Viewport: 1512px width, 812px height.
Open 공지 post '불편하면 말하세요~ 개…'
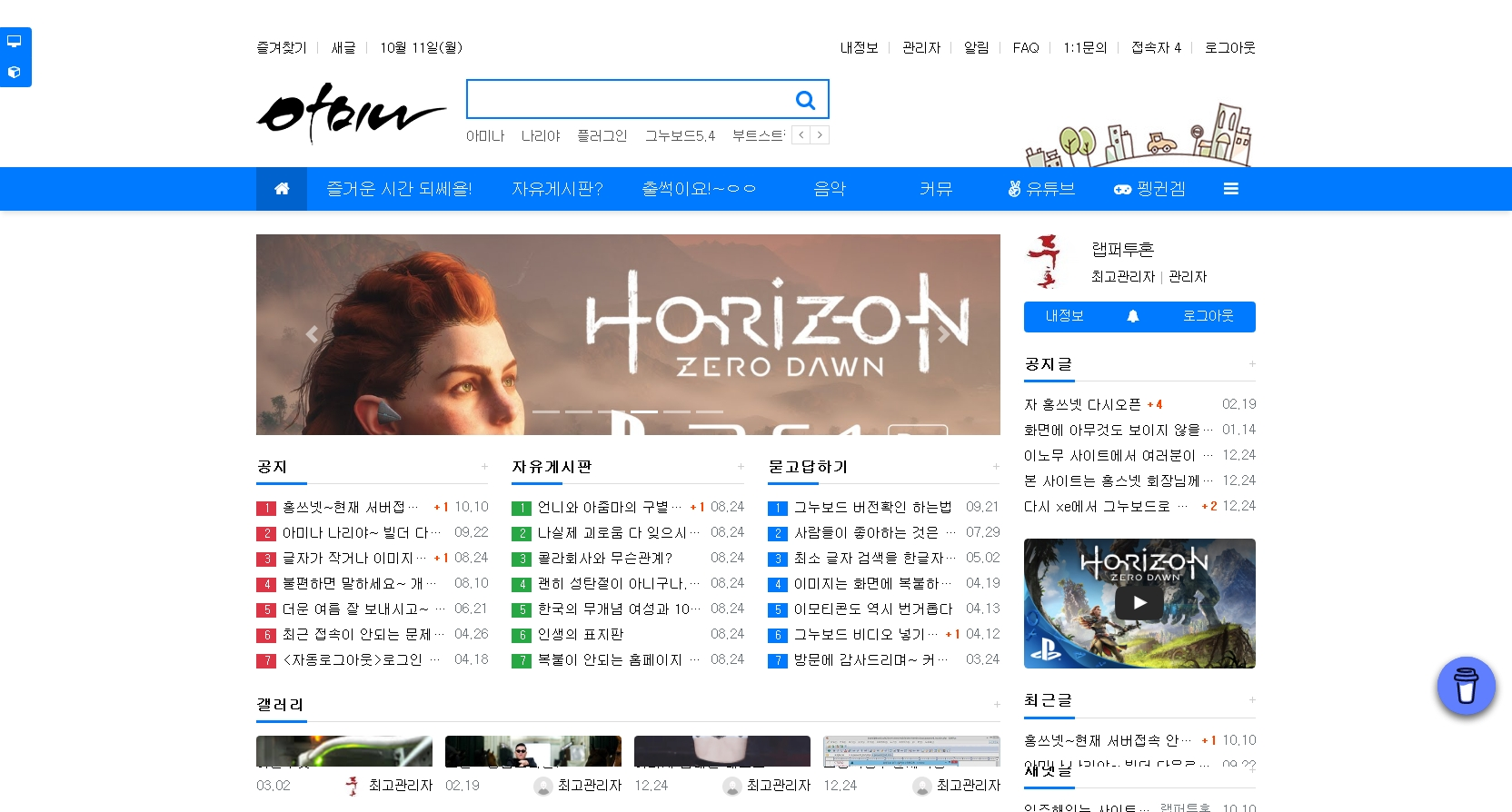tap(360, 584)
